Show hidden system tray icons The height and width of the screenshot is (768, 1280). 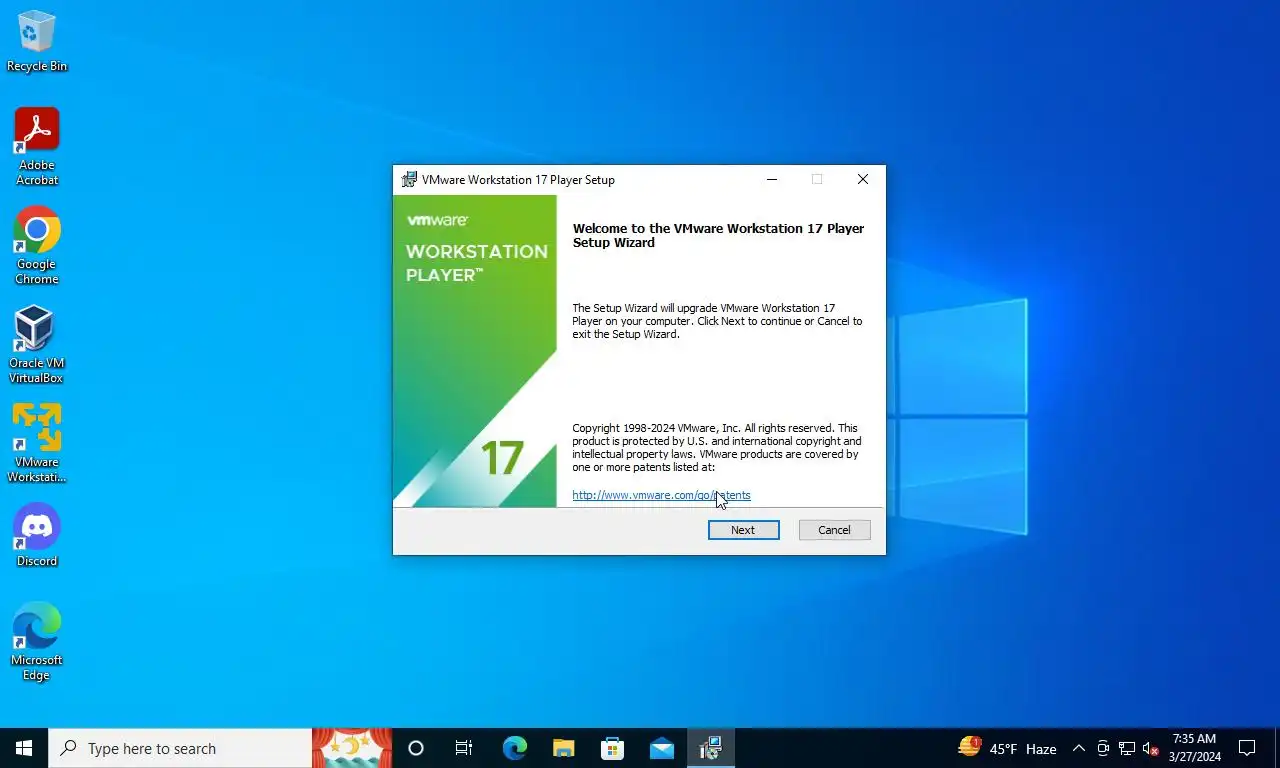(x=1078, y=748)
